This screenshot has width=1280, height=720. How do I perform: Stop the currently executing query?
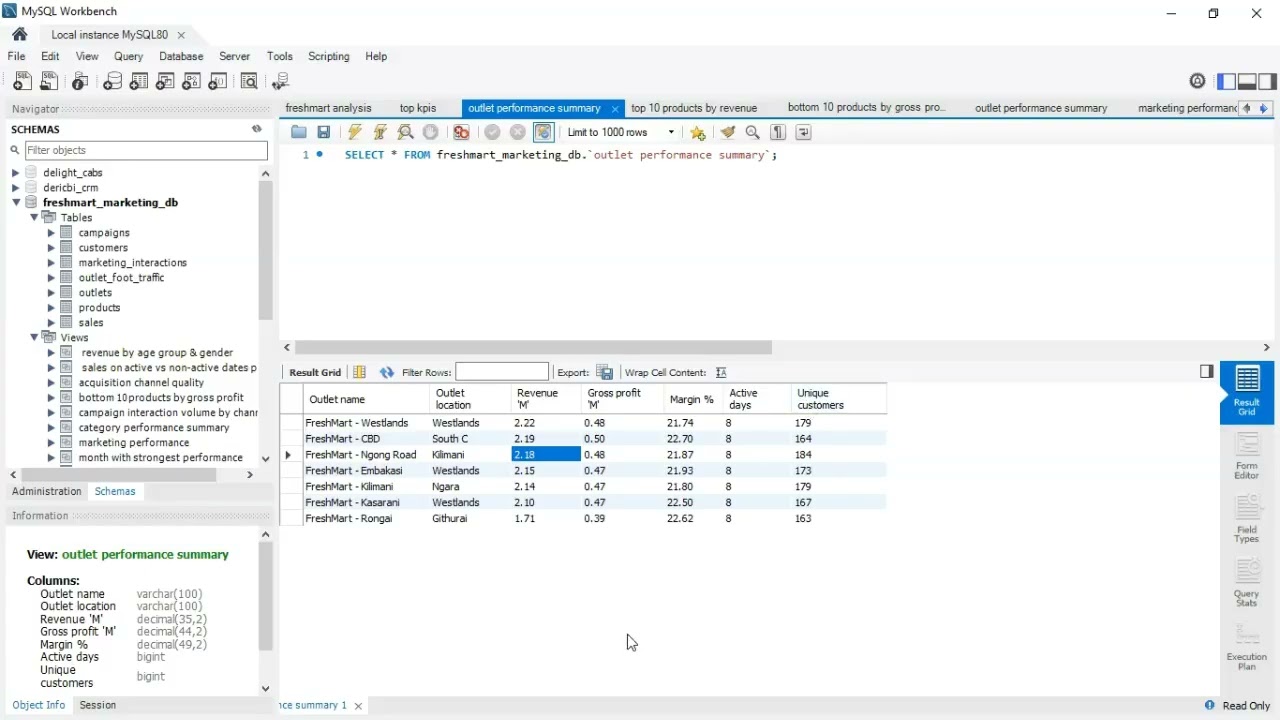tap(430, 132)
